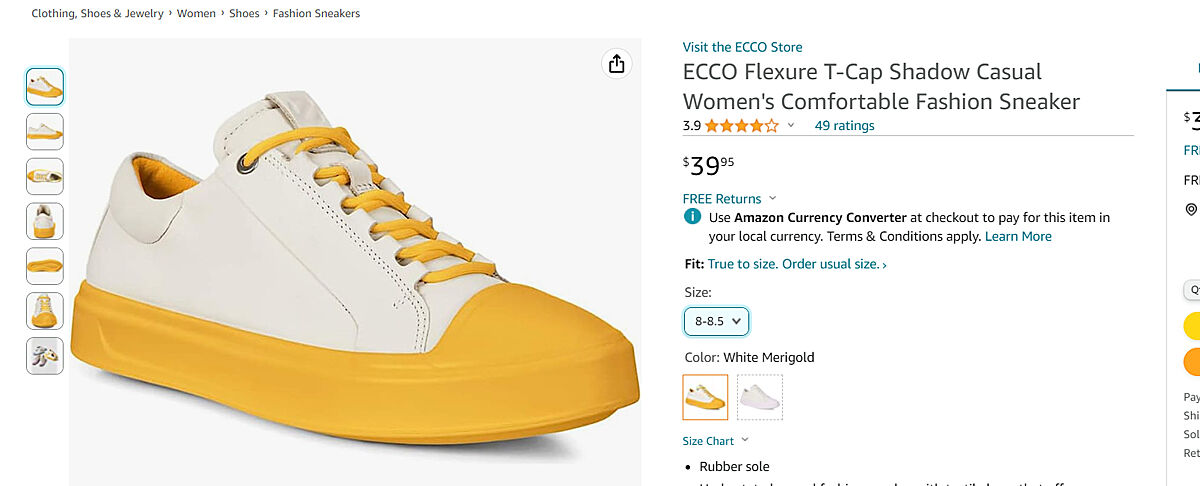
Task: Click the True to size fit link
Action: [x=796, y=264]
